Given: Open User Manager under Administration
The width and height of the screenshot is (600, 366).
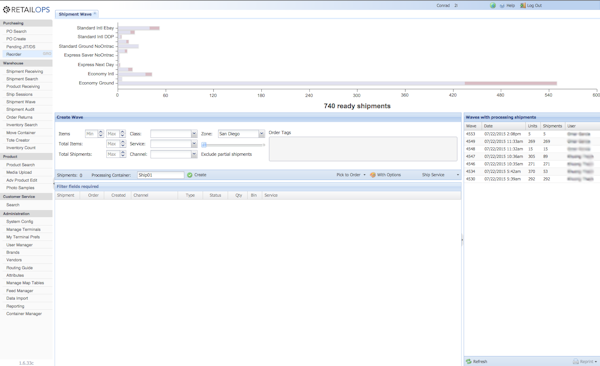Looking at the screenshot, I should [19, 245].
